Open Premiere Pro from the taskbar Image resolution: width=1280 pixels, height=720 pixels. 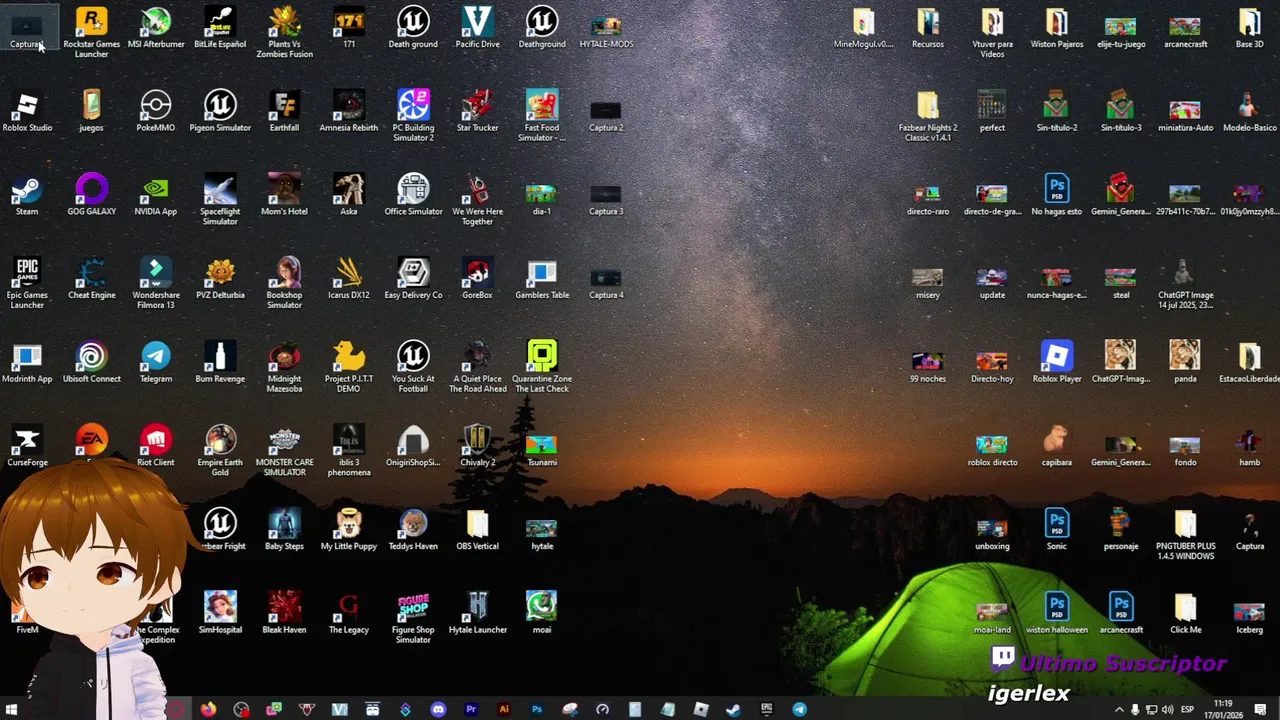(471, 709)
